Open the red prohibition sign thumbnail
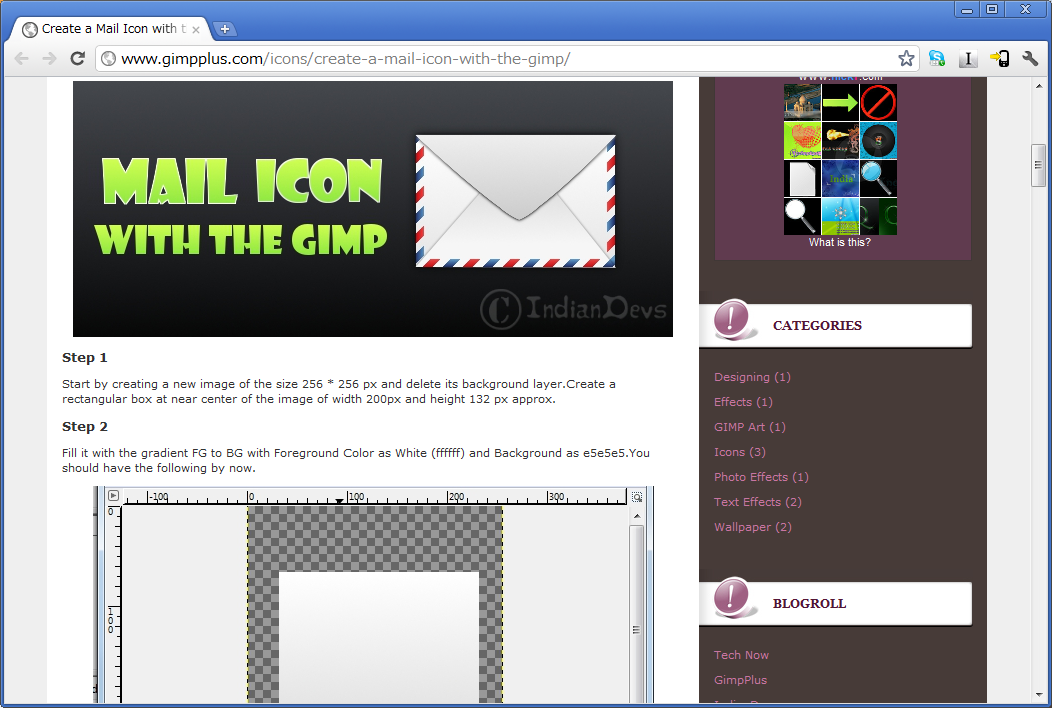Image resolution: width=1052 pixels, height=708 pixels. (x=878, y=102)
